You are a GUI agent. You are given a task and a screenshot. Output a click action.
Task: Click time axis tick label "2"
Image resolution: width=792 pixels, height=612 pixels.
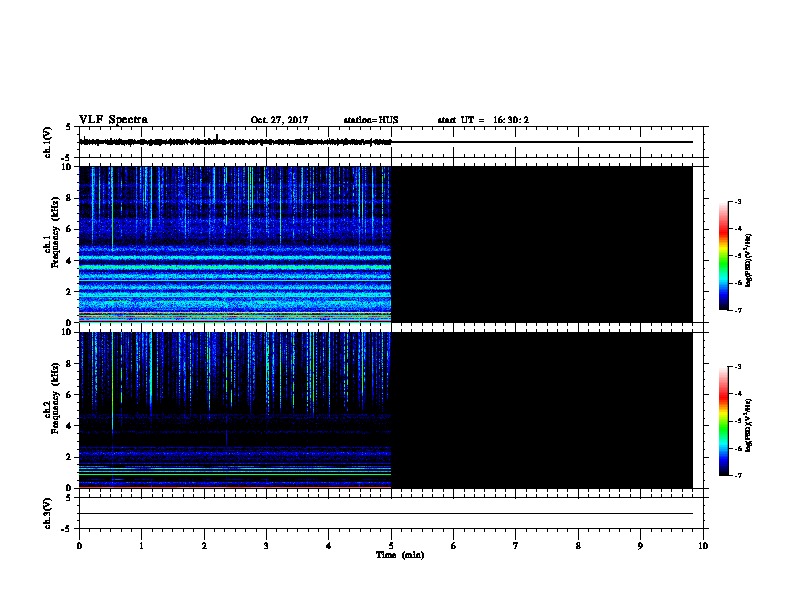point(204,546)
